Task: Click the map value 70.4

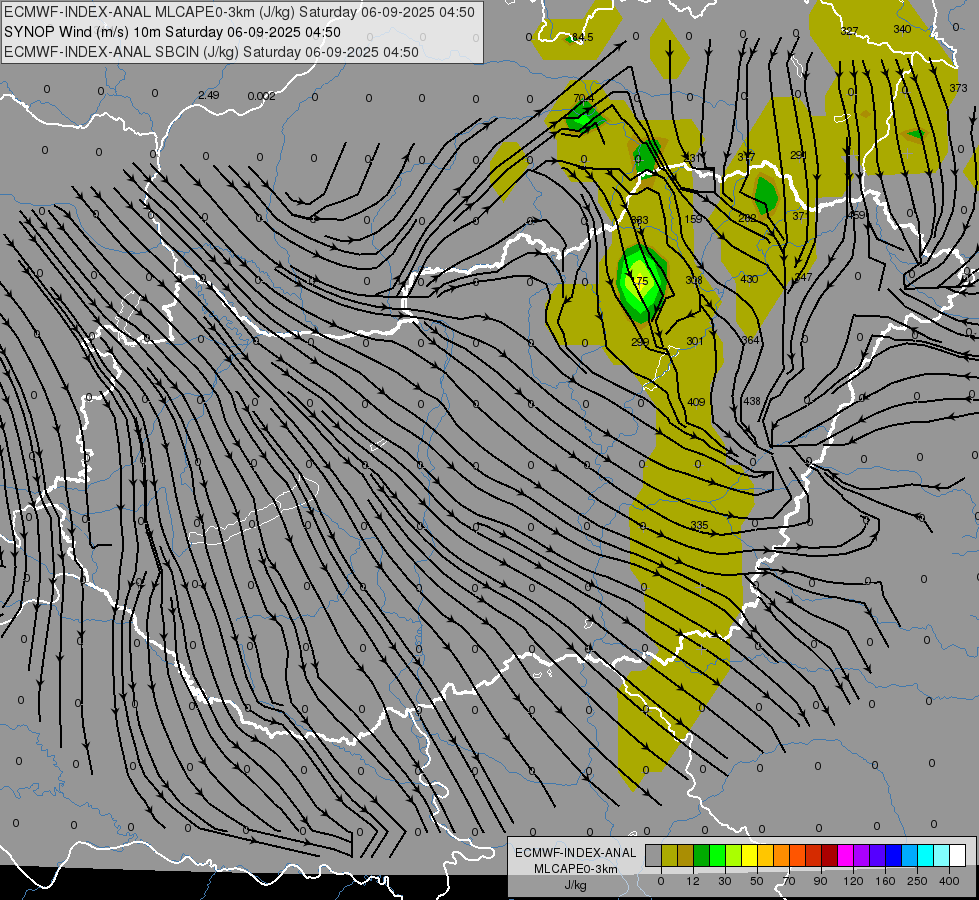Action: pos(584,98)
